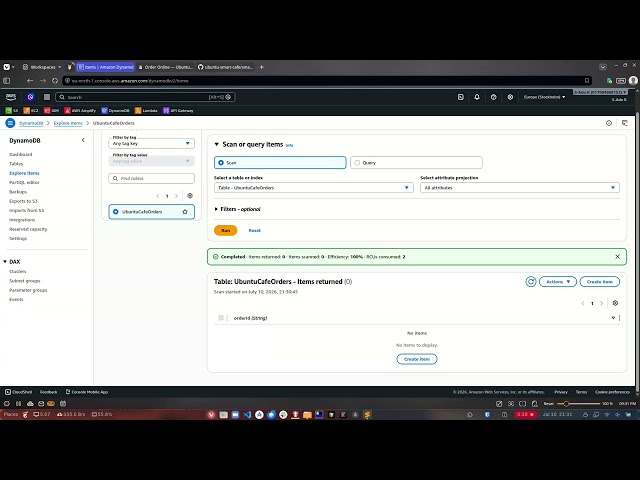Open the AWS Amplify favorites shortcut

[80, 111]
